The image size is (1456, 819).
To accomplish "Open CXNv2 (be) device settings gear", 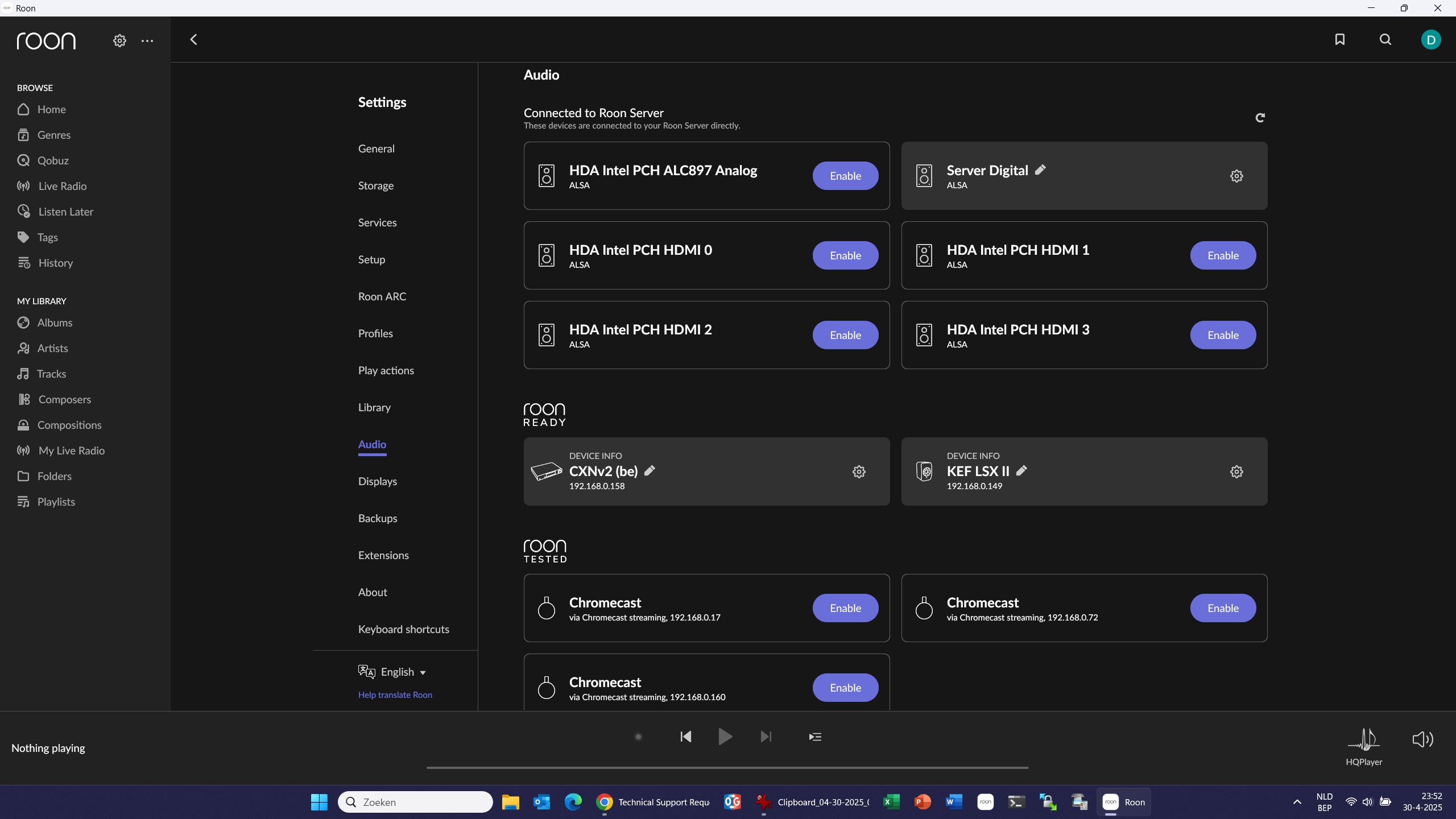I will (859, 471).
